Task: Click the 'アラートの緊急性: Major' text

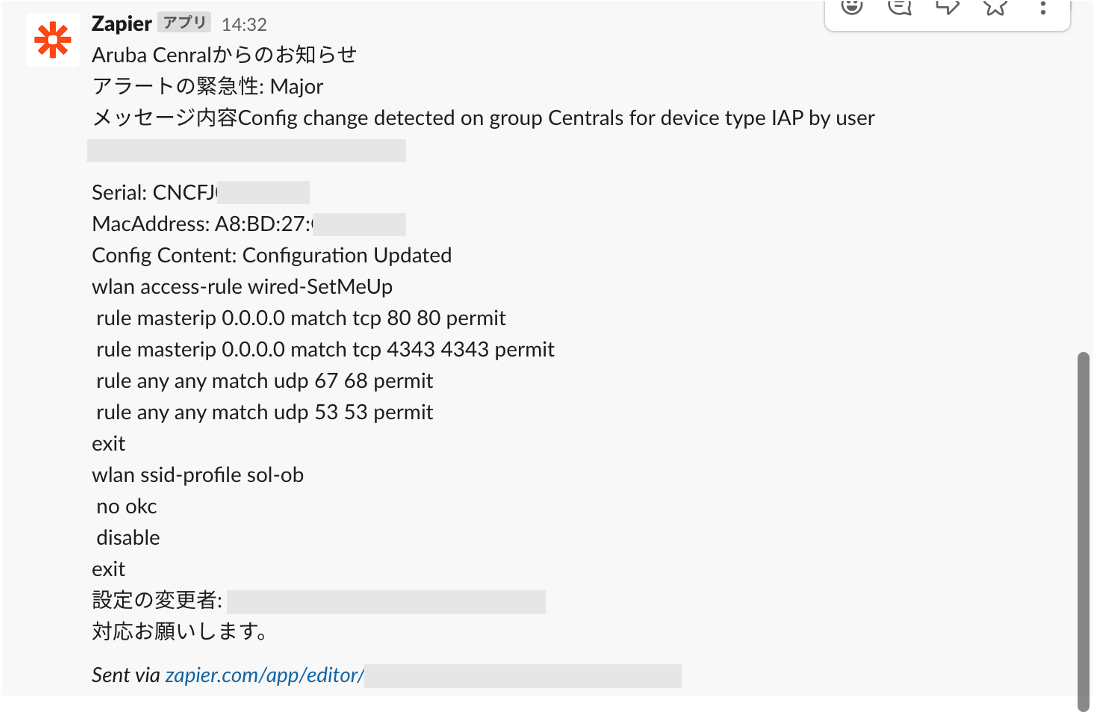Action: [x=208, y=86]
